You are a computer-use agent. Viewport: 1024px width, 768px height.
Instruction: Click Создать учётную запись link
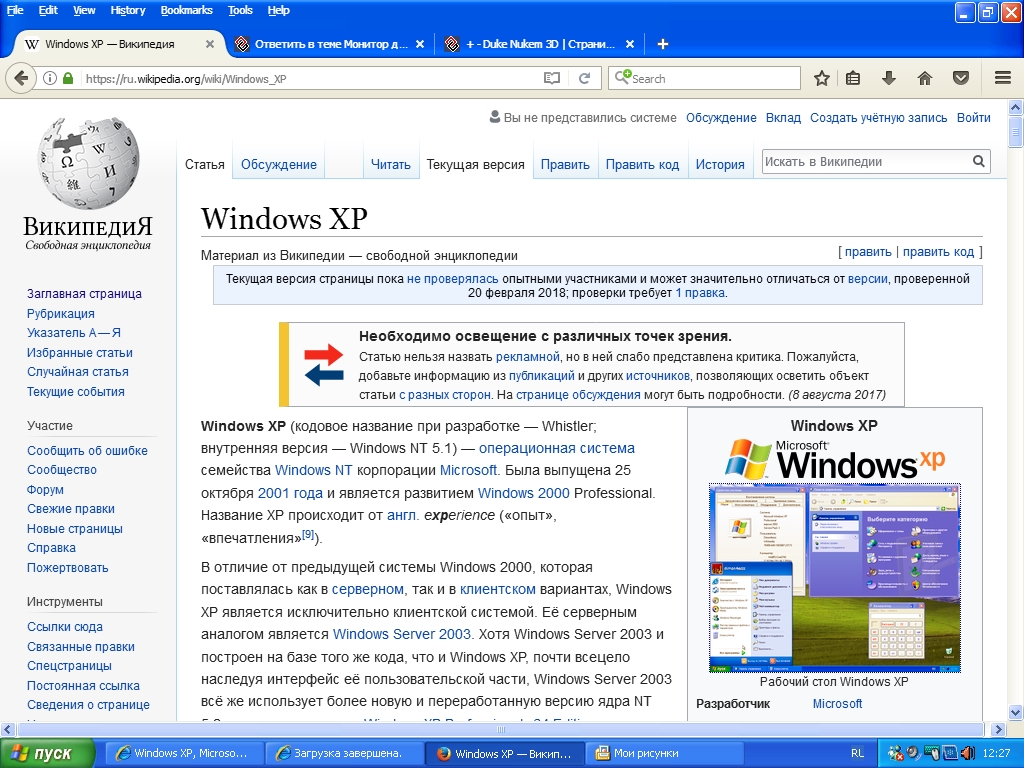tap(878, 118)
